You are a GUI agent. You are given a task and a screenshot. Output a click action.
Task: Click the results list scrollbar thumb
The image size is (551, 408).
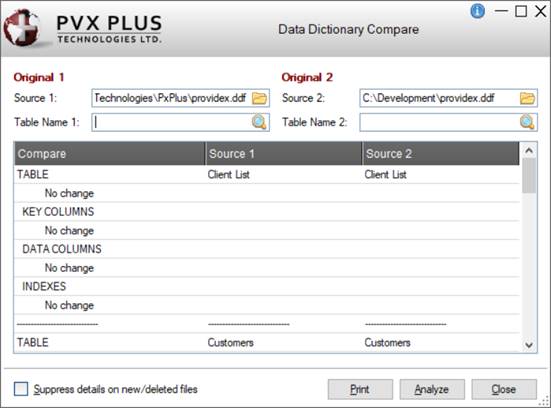point(529,176)
